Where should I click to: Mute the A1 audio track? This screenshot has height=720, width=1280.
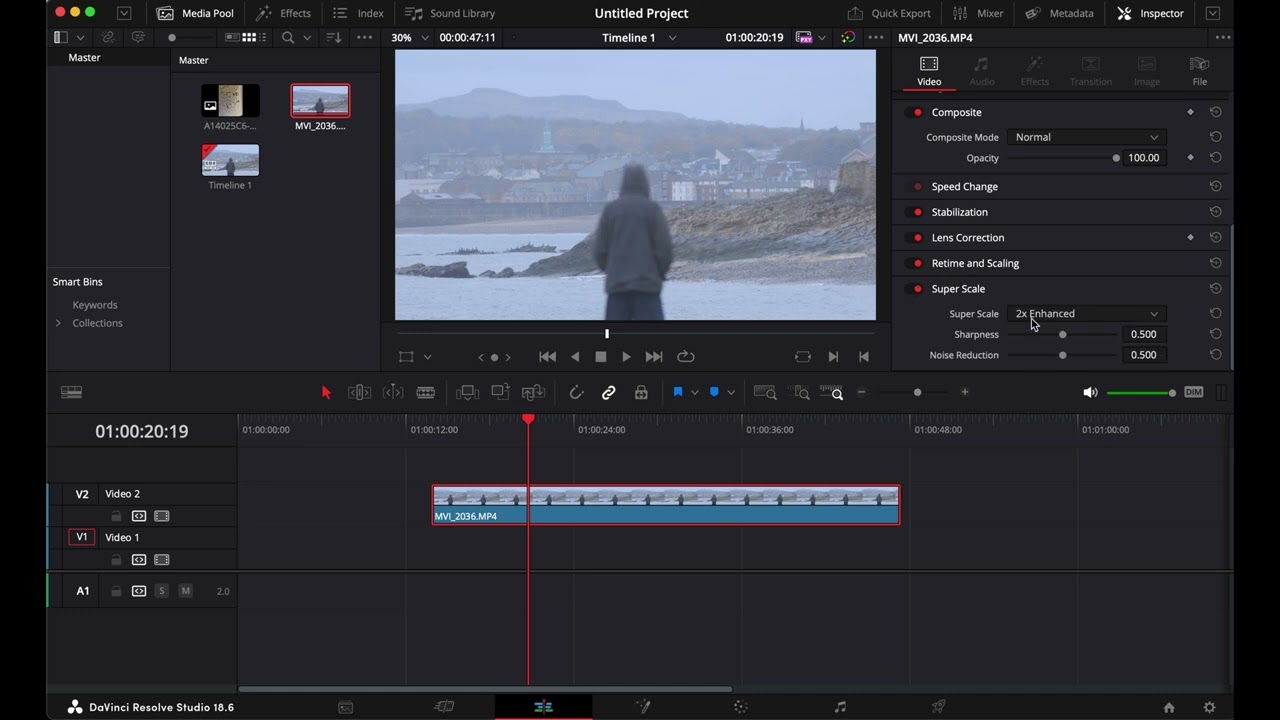(x=185, y=591)
